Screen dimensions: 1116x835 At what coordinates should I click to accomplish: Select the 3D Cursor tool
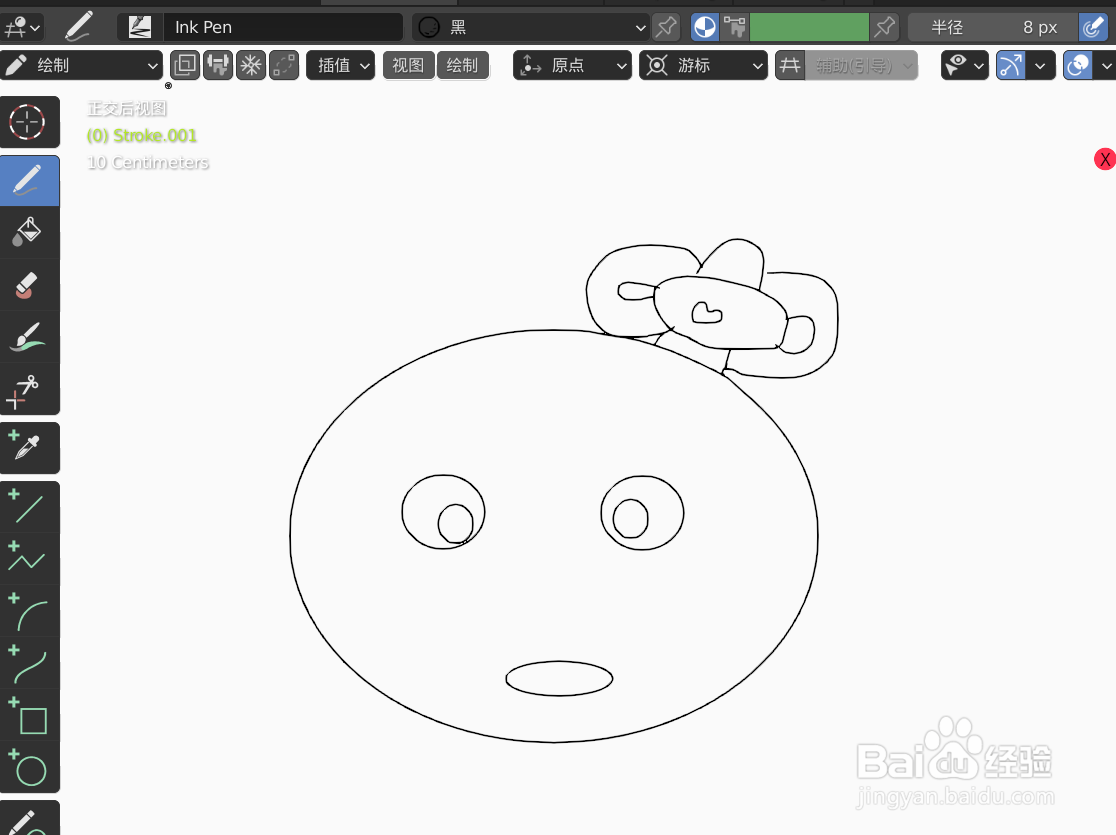[x=28, y=122]
